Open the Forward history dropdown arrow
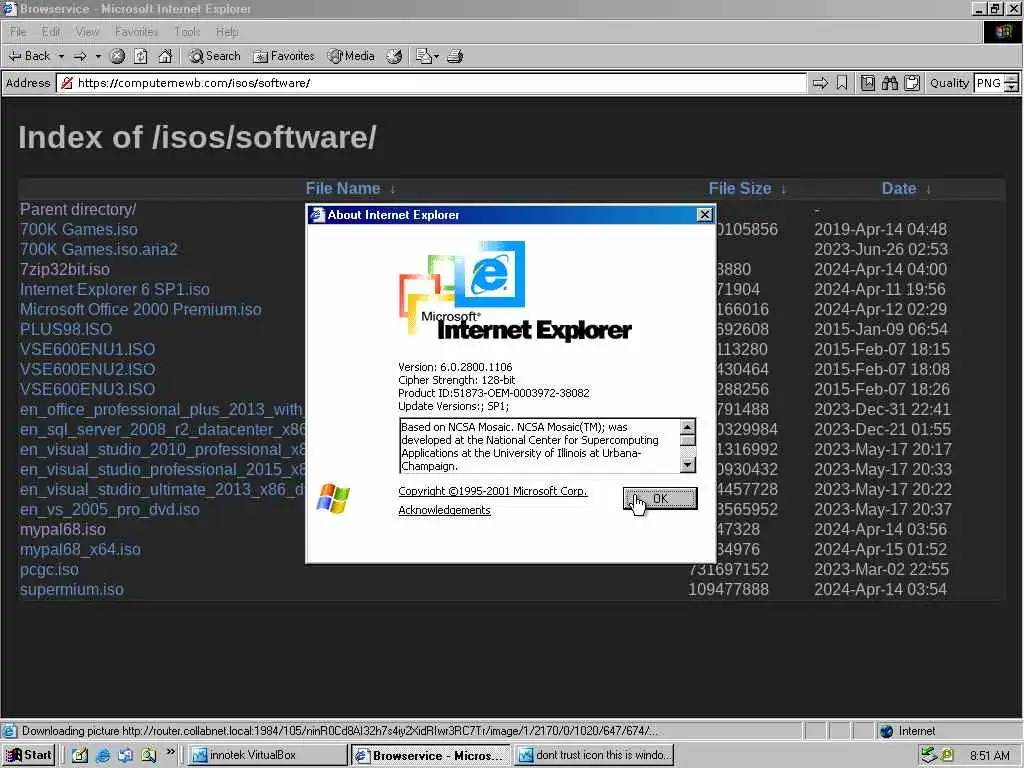The width and height of the screenshot is (1024, 768). click(98, 56)
